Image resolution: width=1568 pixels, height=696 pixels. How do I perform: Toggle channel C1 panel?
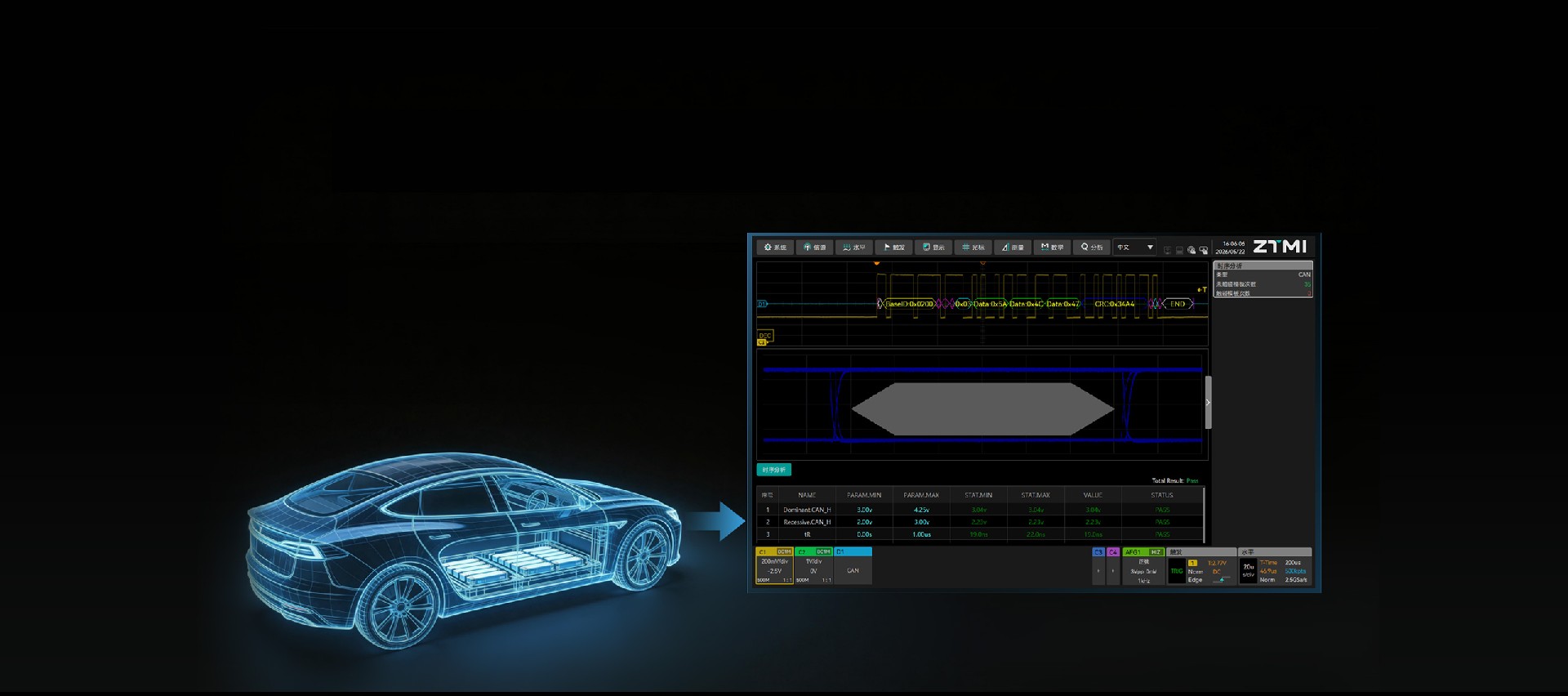click(x=774, y=566)
